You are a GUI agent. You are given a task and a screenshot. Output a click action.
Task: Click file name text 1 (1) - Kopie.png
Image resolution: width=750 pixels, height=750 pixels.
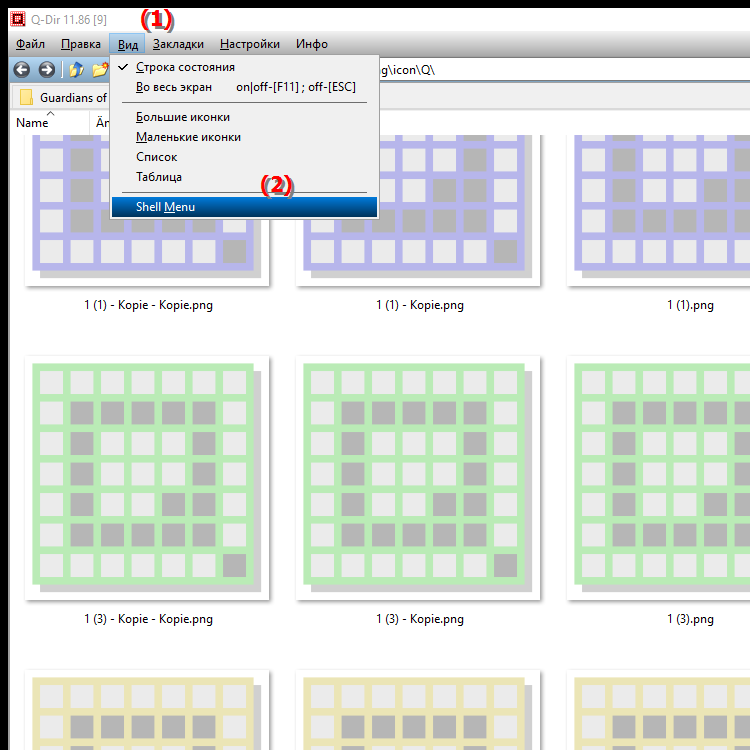(420, 305)
